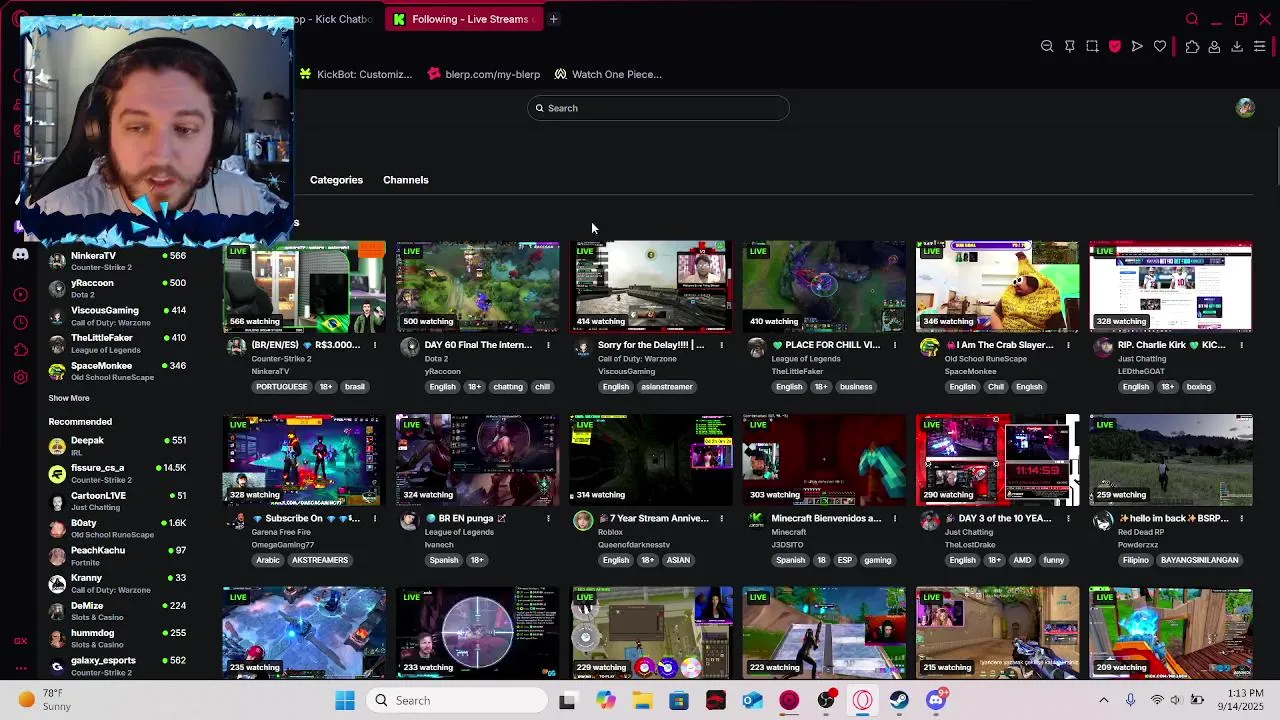Open options menu for RIP. Charlie Kirk stream

1241,345
